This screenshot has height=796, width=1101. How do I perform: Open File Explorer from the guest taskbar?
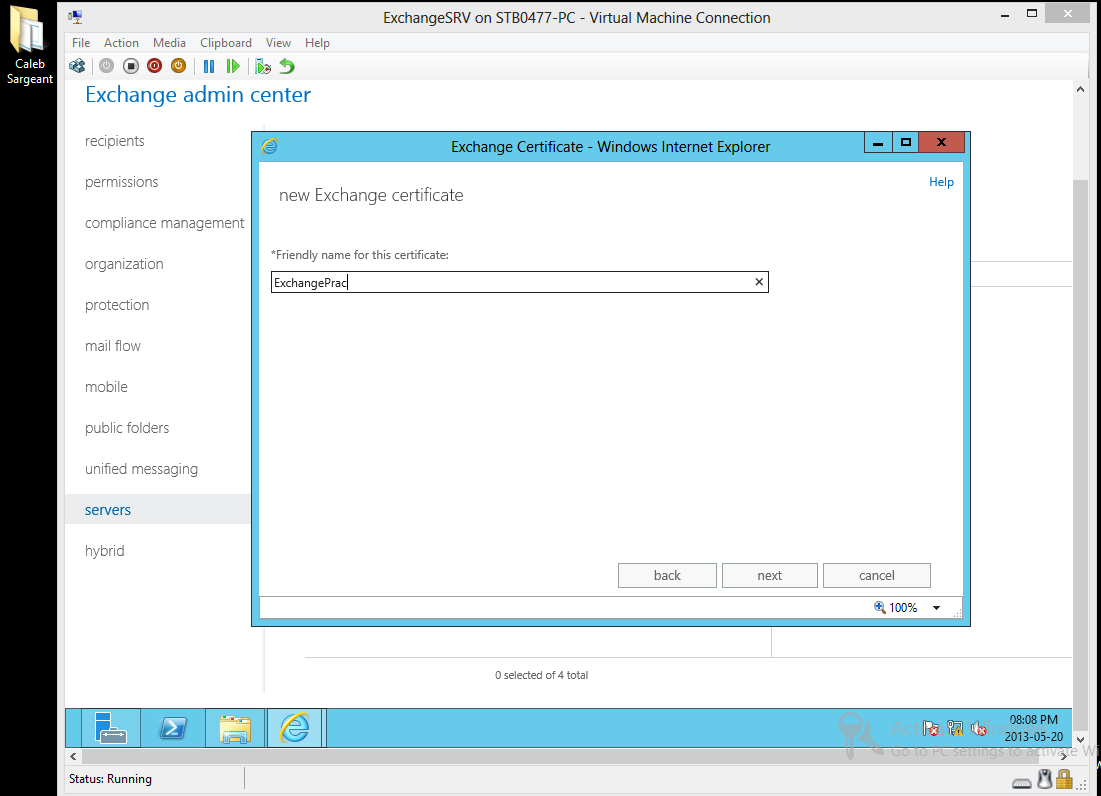click(x=235, y=727)
